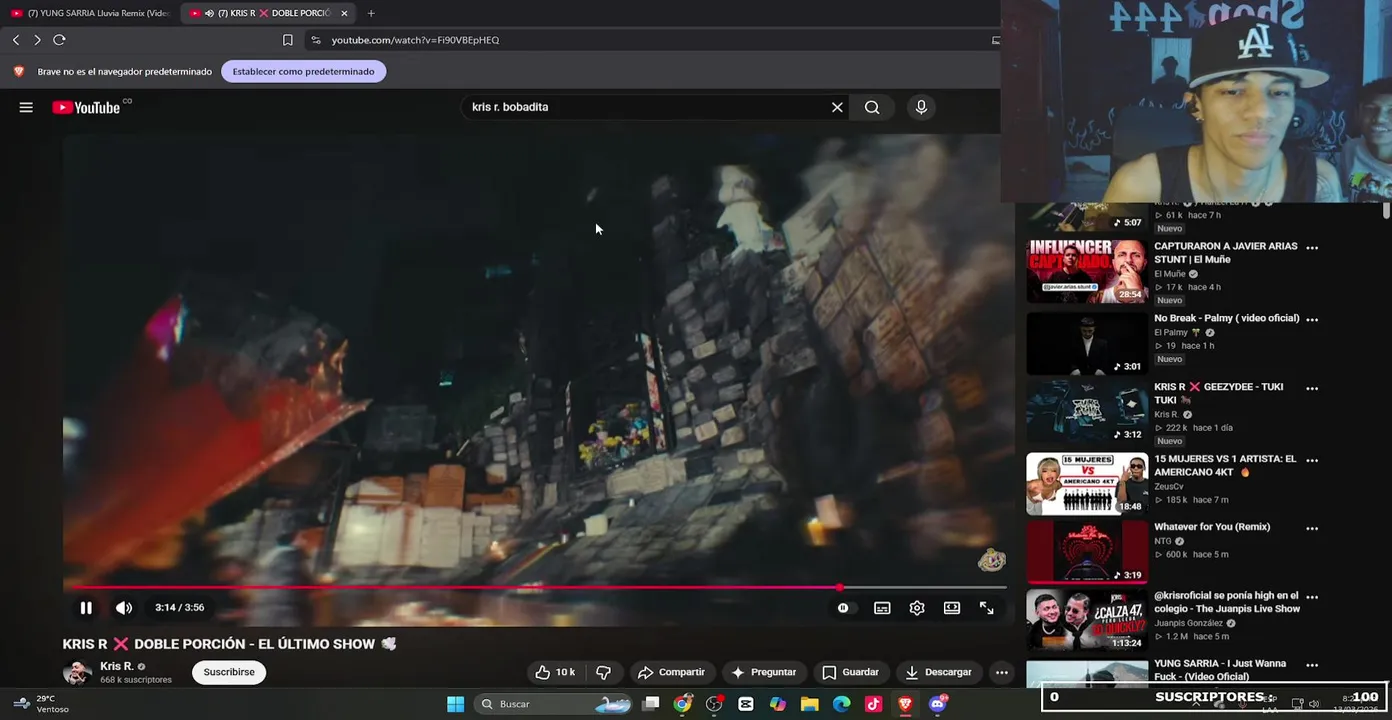Open Task View on the taskbar
The height and width of the screenshot is (720, 1392).
[651, 704]
